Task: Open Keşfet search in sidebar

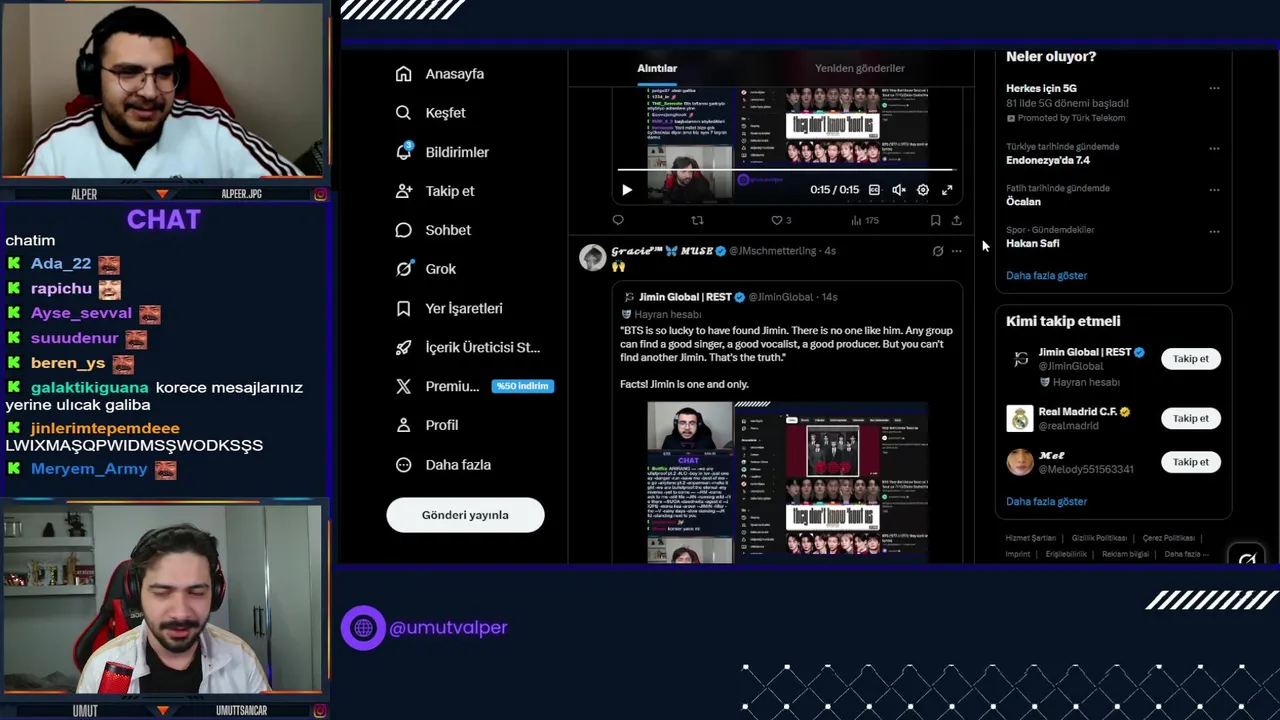Action: pyautogui.click(x=431, y=113)
